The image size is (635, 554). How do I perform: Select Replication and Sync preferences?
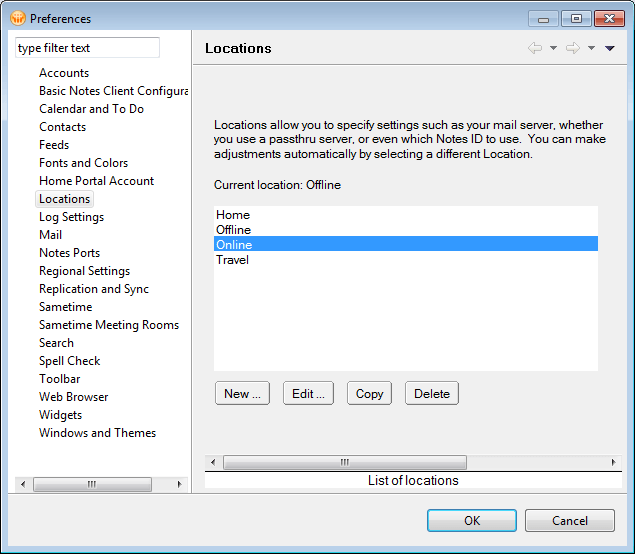pos(93,289)
